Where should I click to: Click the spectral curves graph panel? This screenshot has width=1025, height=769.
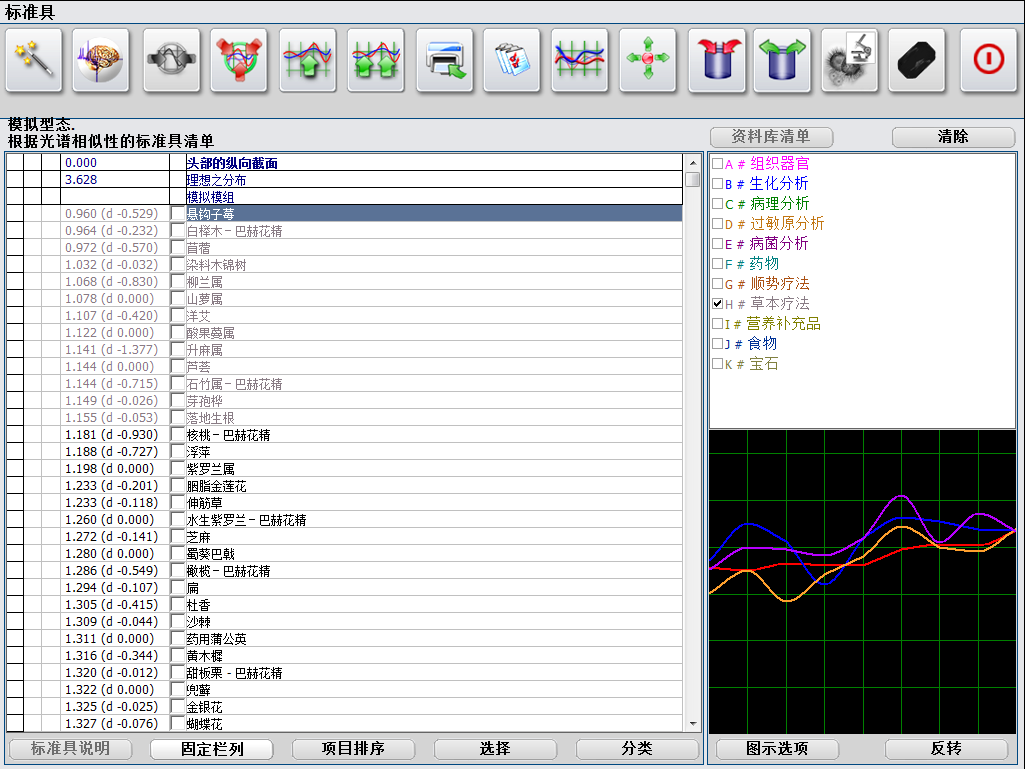coord(862,582)
